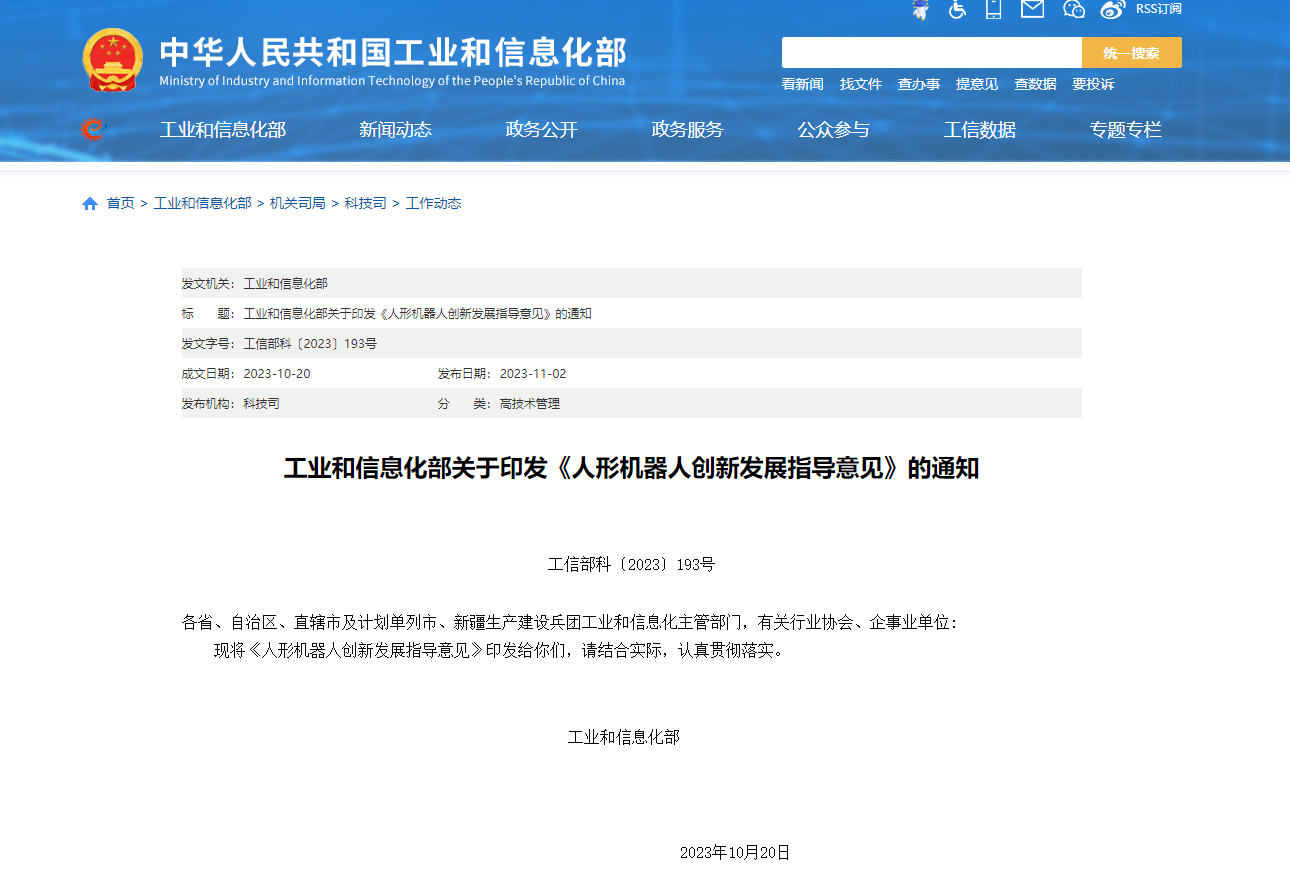Open 新闻动态 navigation menu
Image resolution: width=1290 pixels, height=878 pixels.
point(395,129)
